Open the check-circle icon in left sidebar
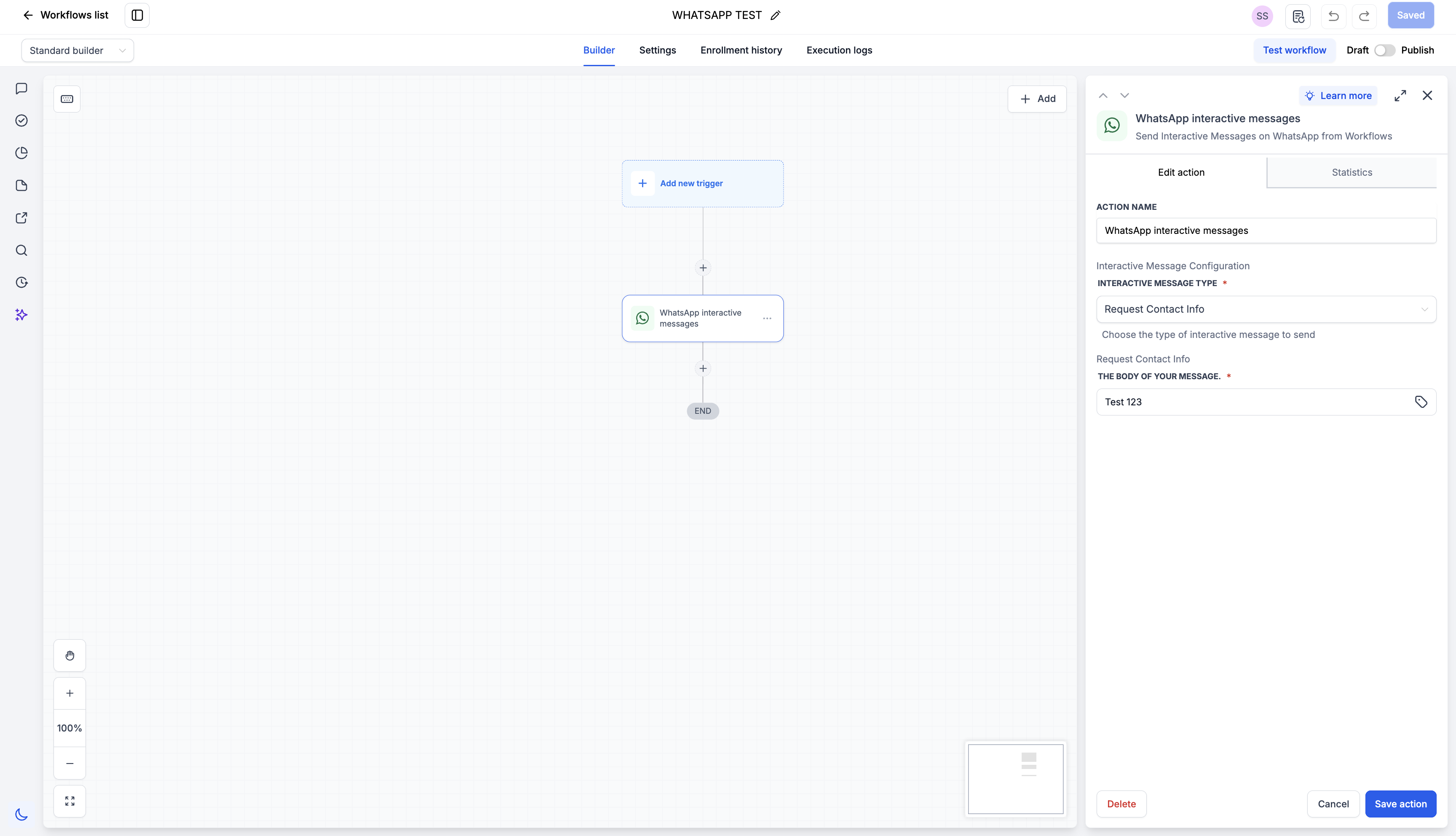 point(21,121)
